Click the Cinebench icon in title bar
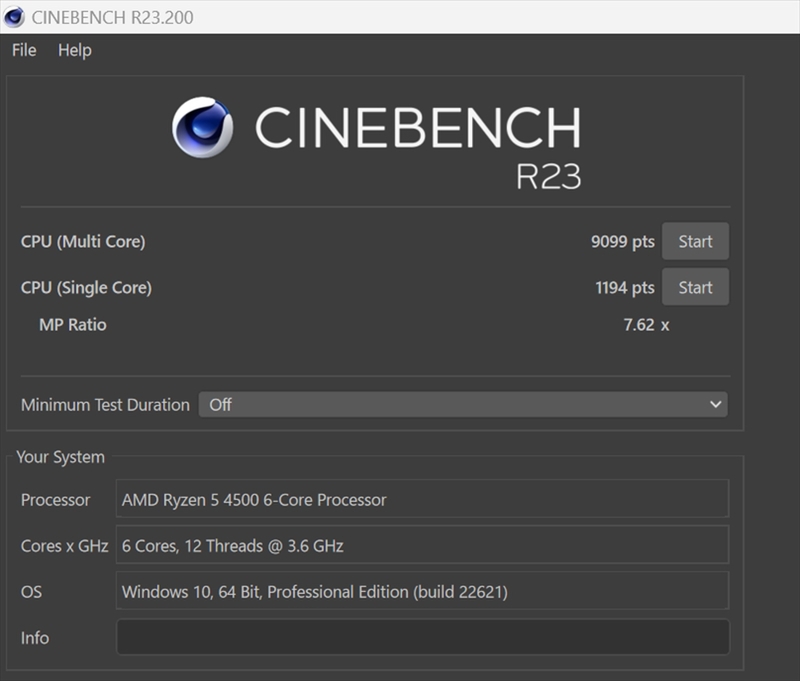The image size is (800, 681). 14,17
